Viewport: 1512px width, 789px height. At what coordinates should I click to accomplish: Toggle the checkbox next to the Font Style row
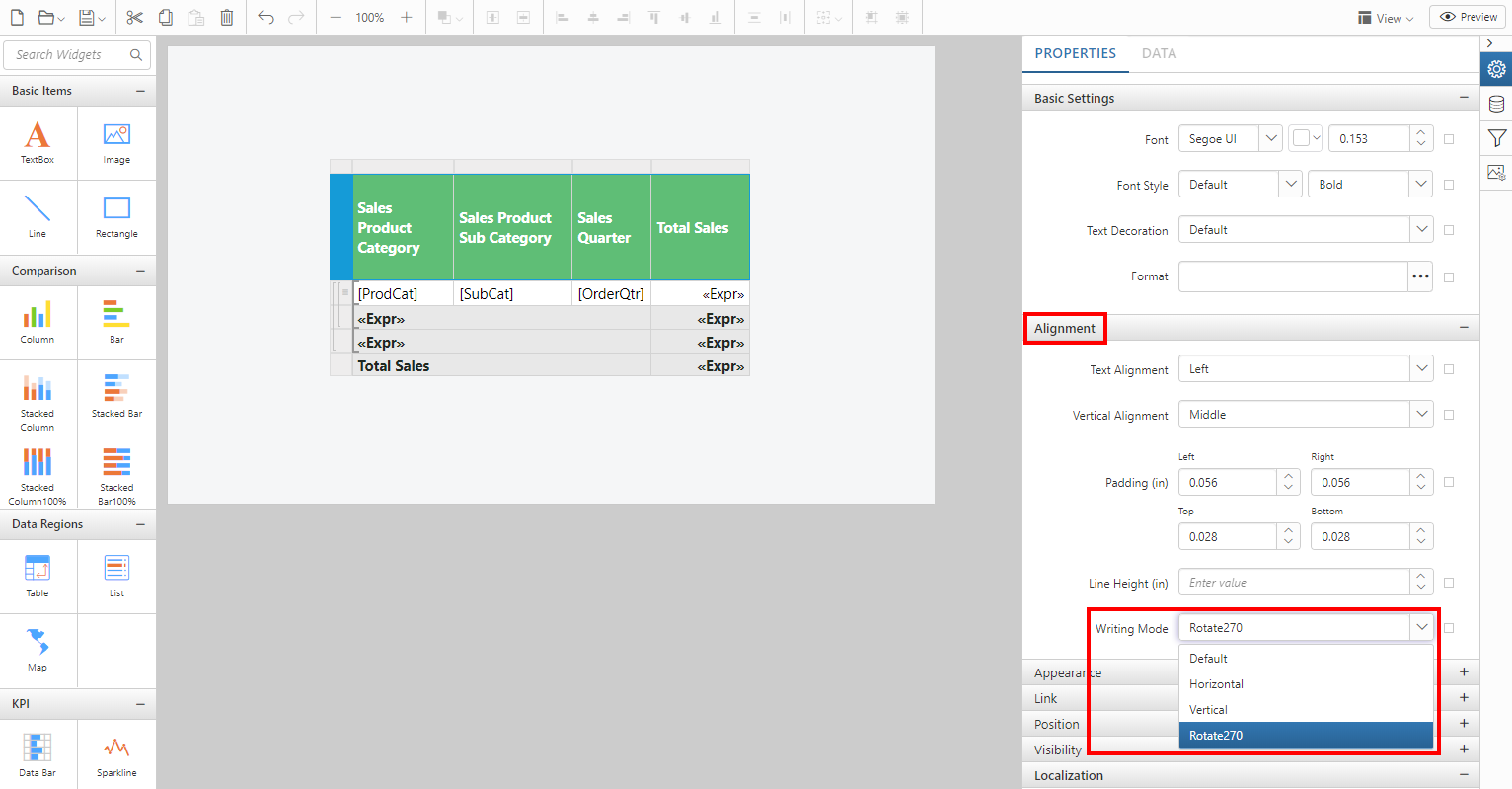point(1449,185)
